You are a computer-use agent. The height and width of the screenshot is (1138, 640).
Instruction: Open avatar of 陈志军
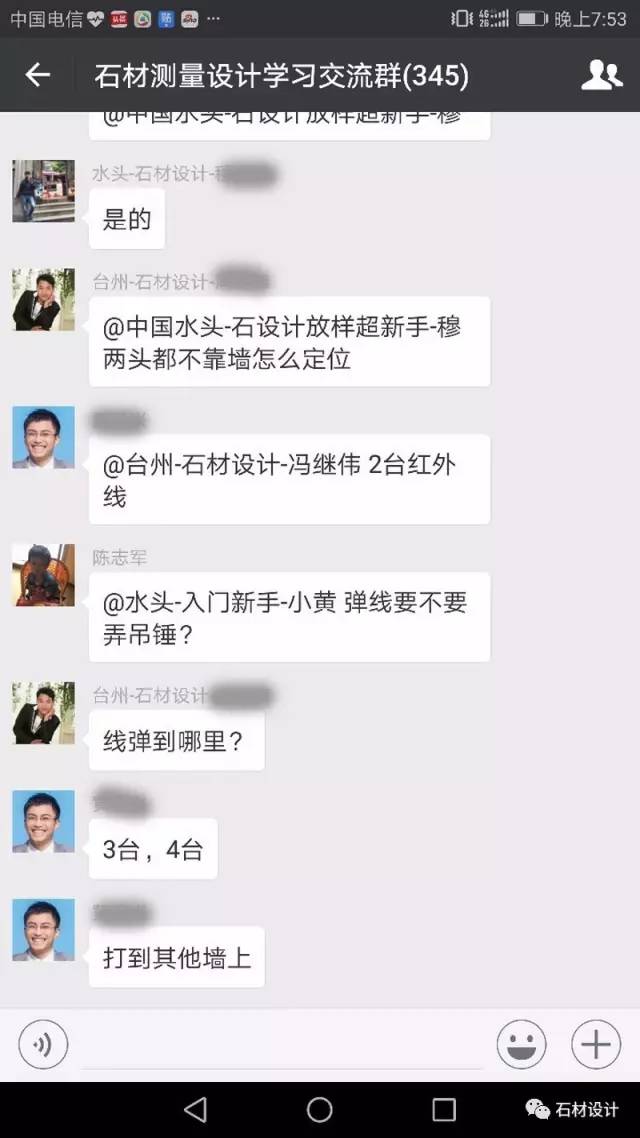44,575
